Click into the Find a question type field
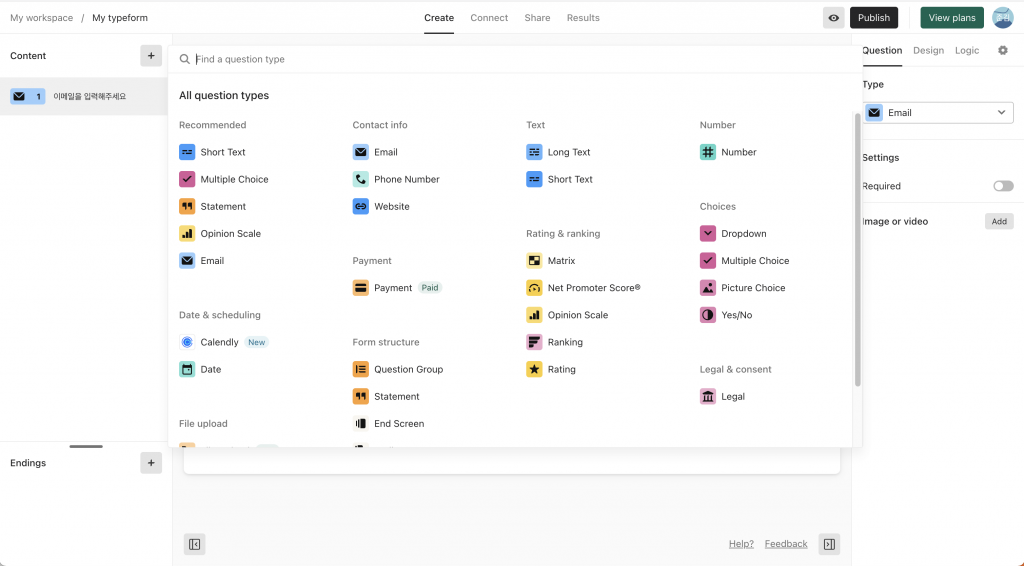This screenshot has height=566, width=1024. point(516,59)
